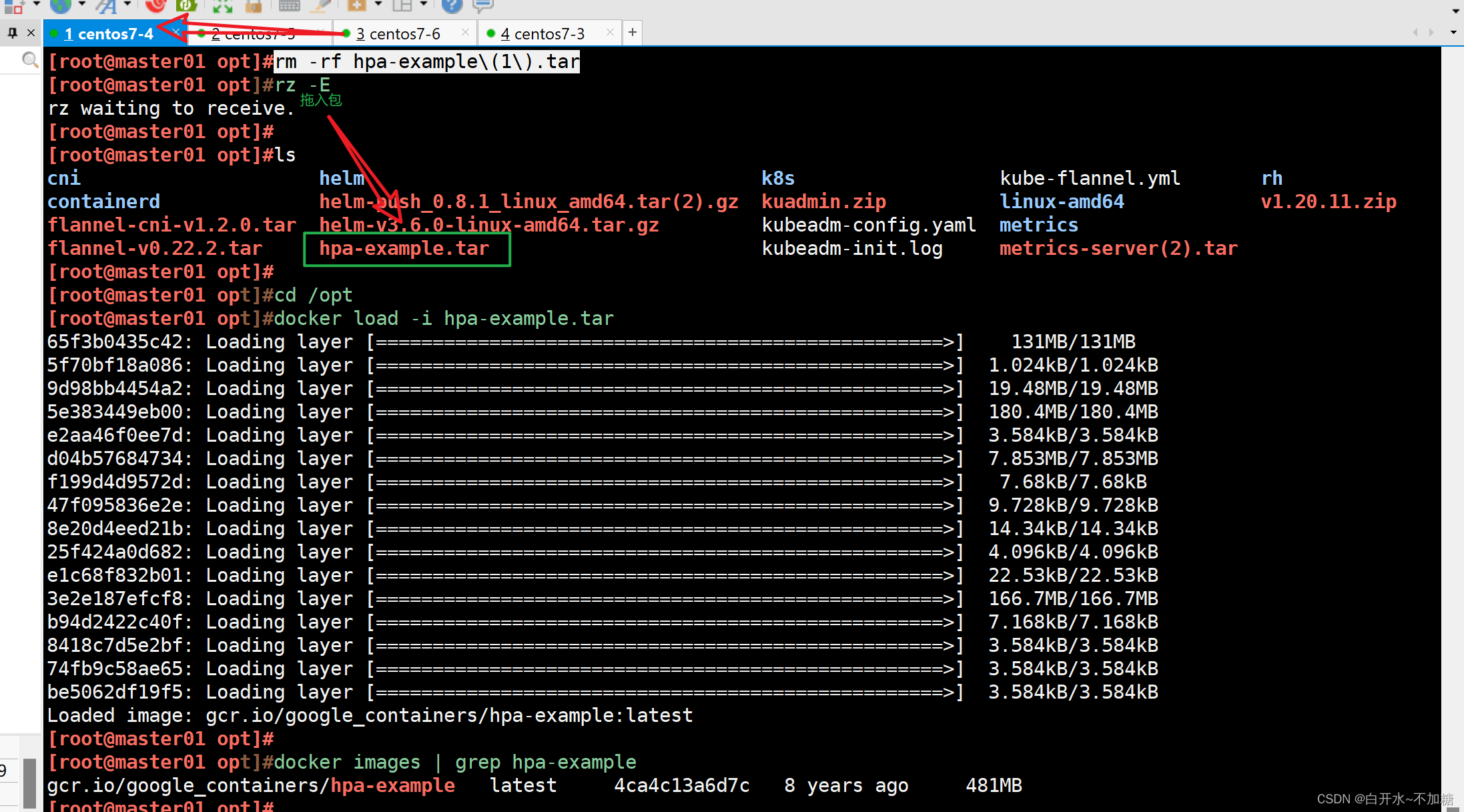Open the virtual keyboard icon

[289, 5]
